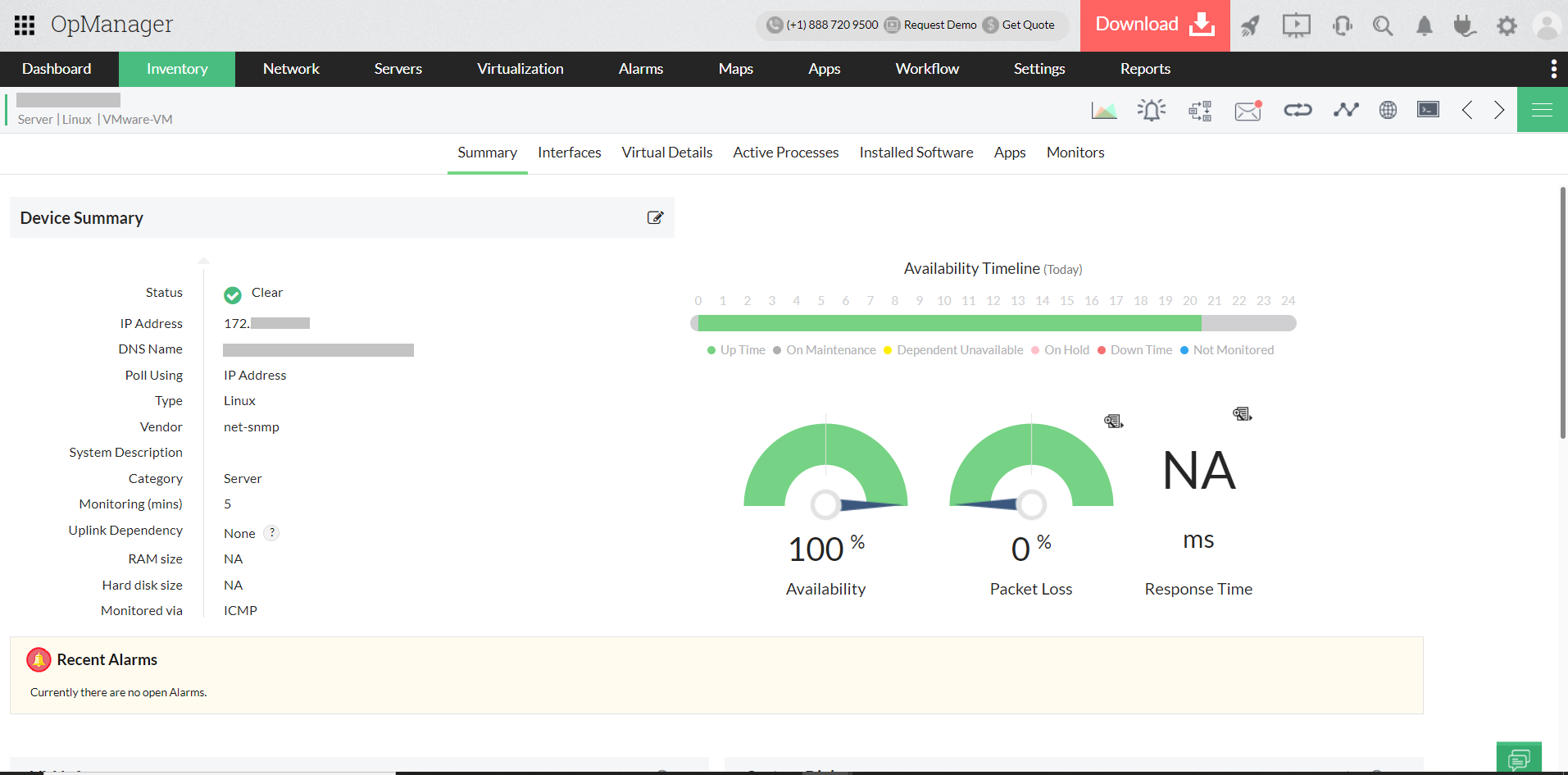This screenshot has height=775, width=1568.
Task: Go to previous device arrow
Action: pos(1467,110)
